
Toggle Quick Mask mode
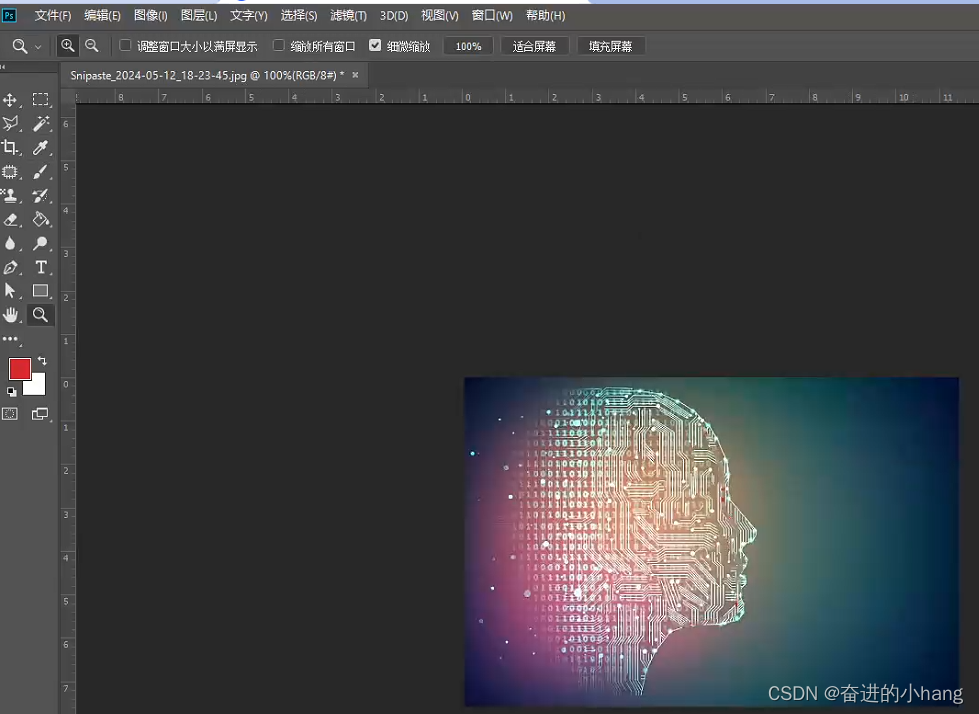coord(10,414)
